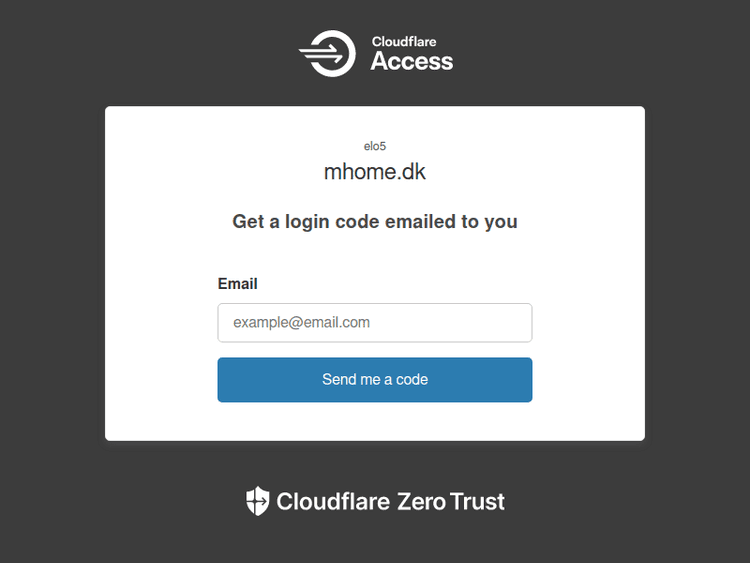The image size is (750, 563).
Task: Click the example@email.com placeholder text
Action: 302,323
